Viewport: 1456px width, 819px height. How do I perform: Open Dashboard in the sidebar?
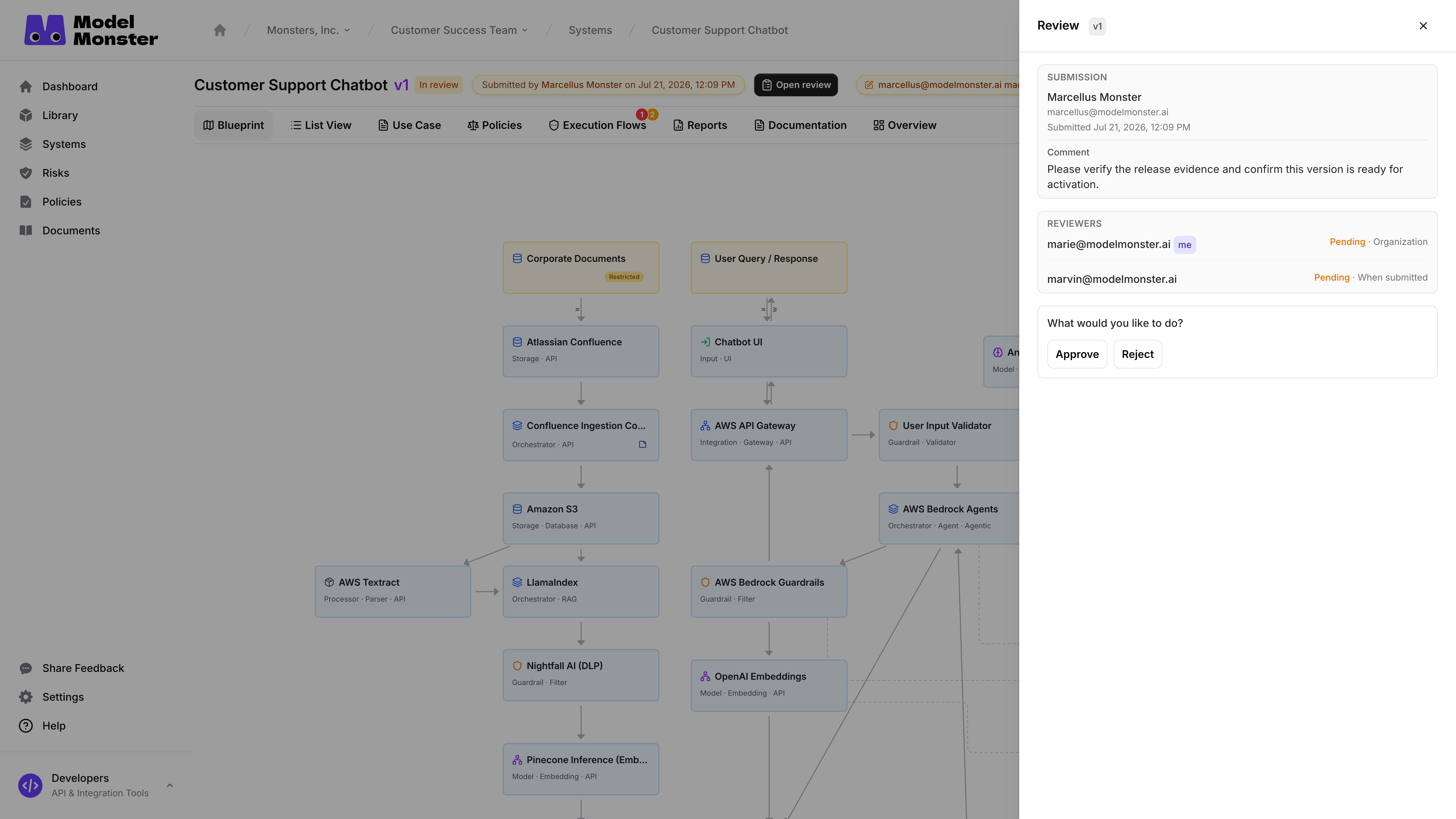tap(70, 86)
